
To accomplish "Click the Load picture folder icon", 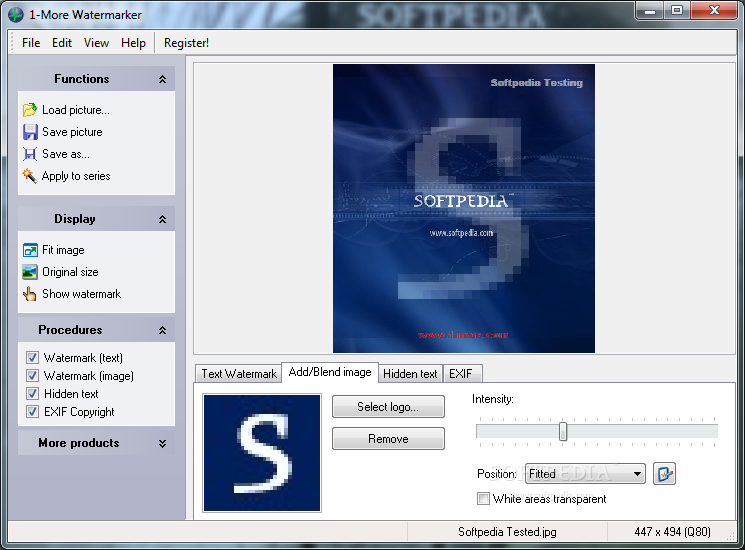I will point(29,110).
